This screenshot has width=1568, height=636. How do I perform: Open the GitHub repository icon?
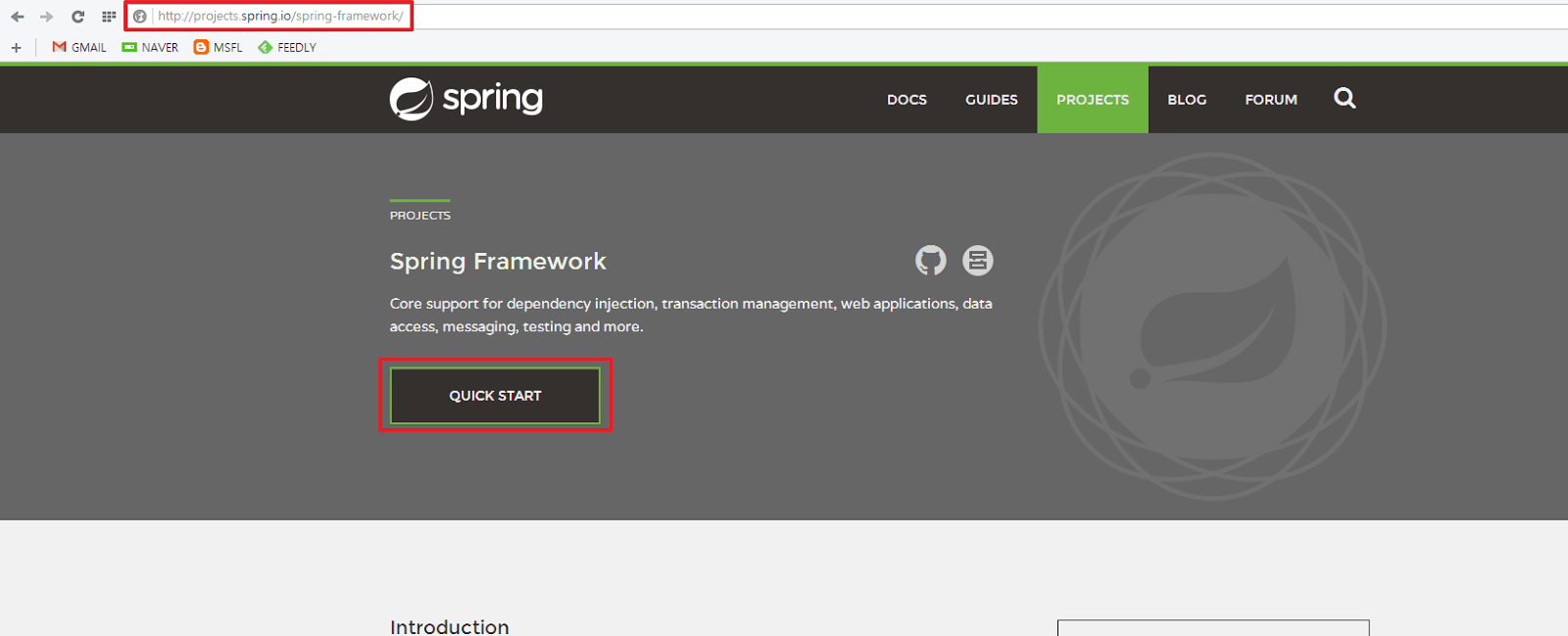click(x=931, y=261)
